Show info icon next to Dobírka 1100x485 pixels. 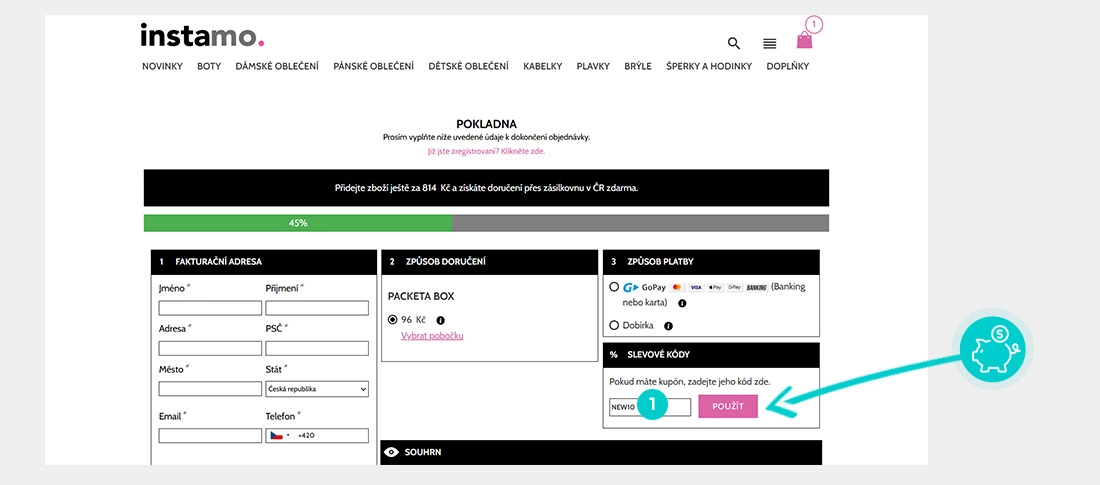pos(668,326)
